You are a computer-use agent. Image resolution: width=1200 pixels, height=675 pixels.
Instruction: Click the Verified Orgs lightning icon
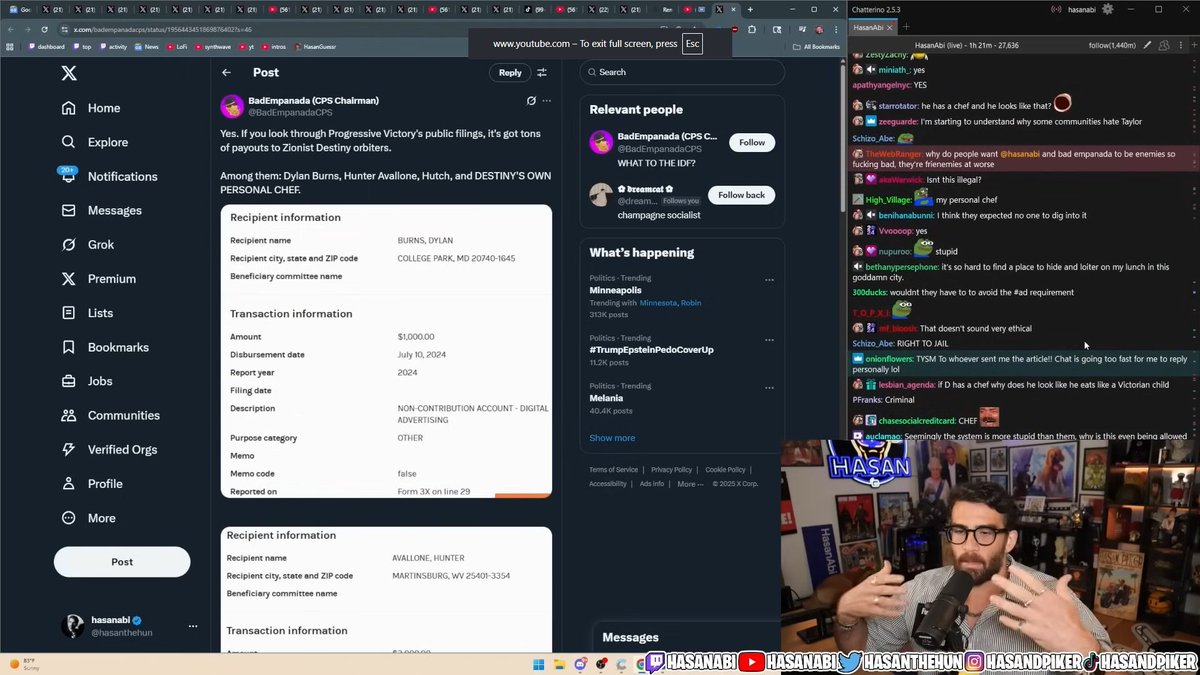[69, 449]
